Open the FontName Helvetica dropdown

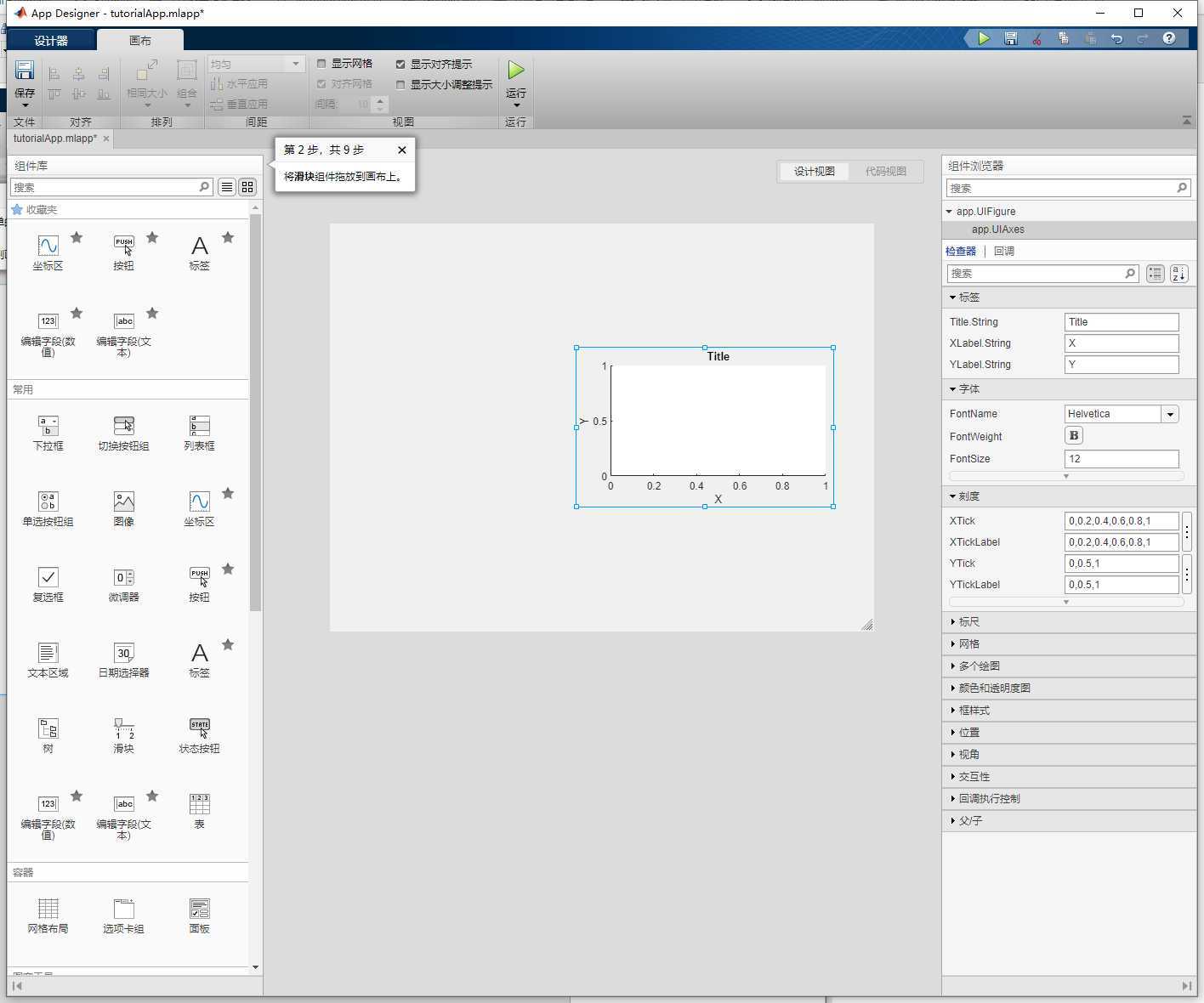tap(1170, 414)
